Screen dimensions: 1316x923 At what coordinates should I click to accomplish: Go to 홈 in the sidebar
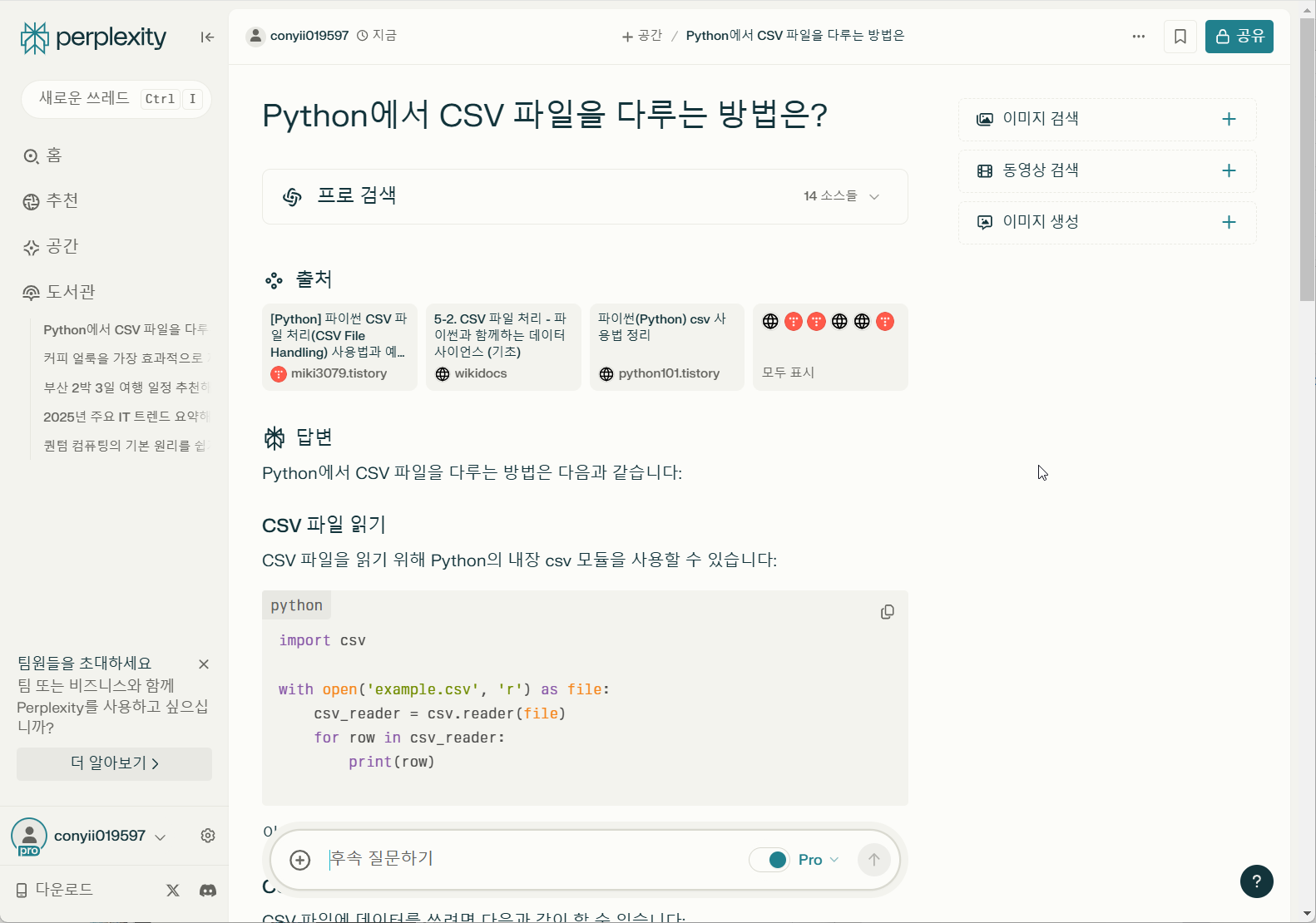pyautogui.click(x=43, y=155)
